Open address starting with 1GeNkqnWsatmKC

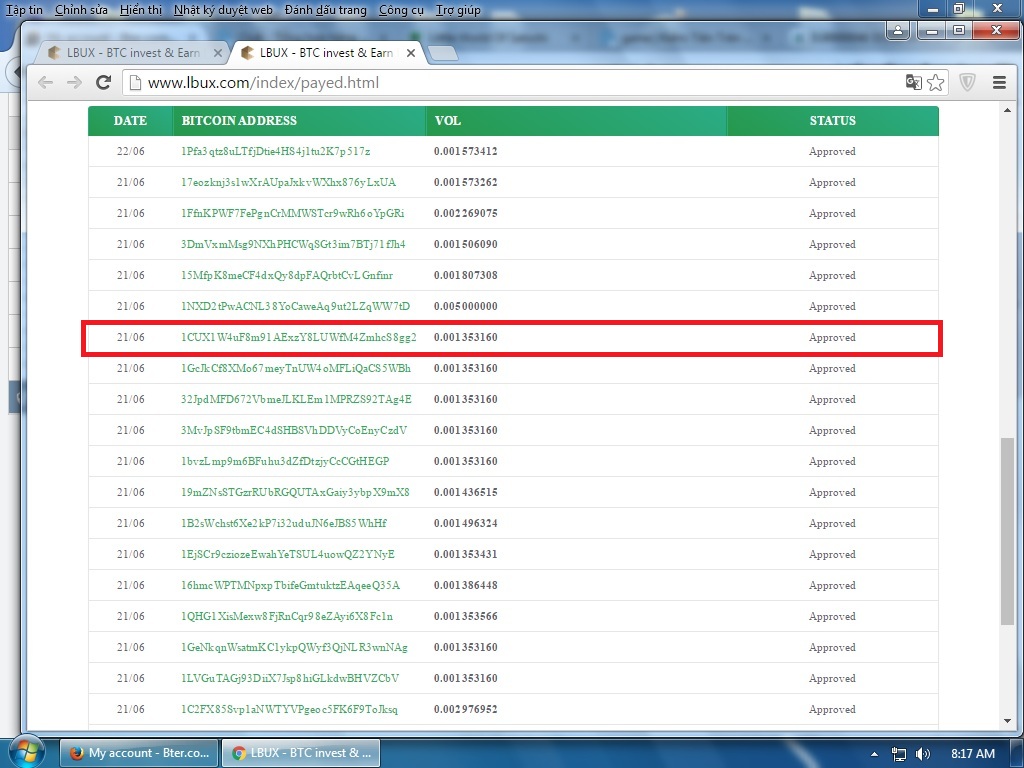click(294, 648)
